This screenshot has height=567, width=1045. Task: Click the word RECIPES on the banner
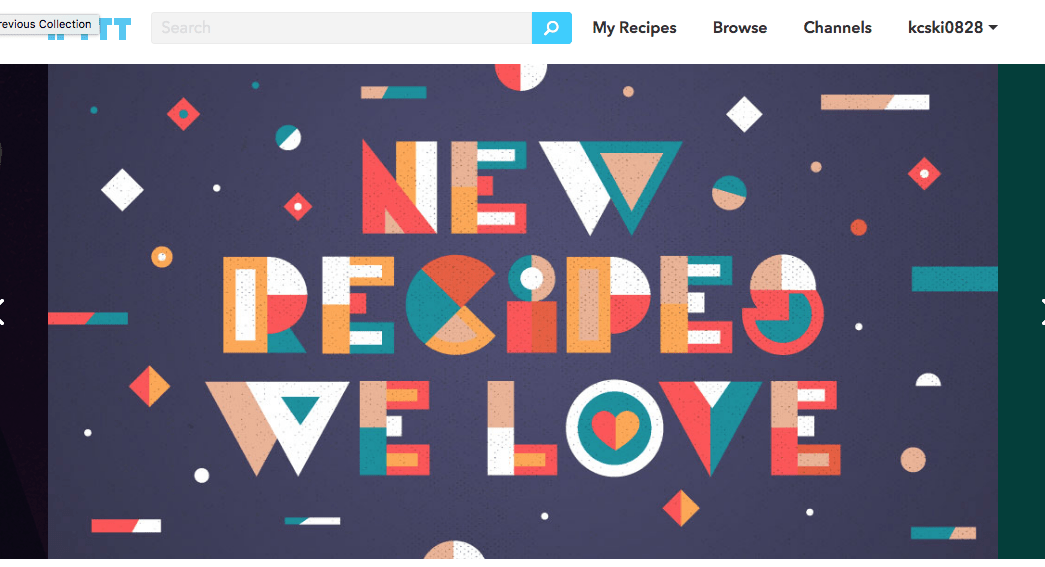[524, 305]
